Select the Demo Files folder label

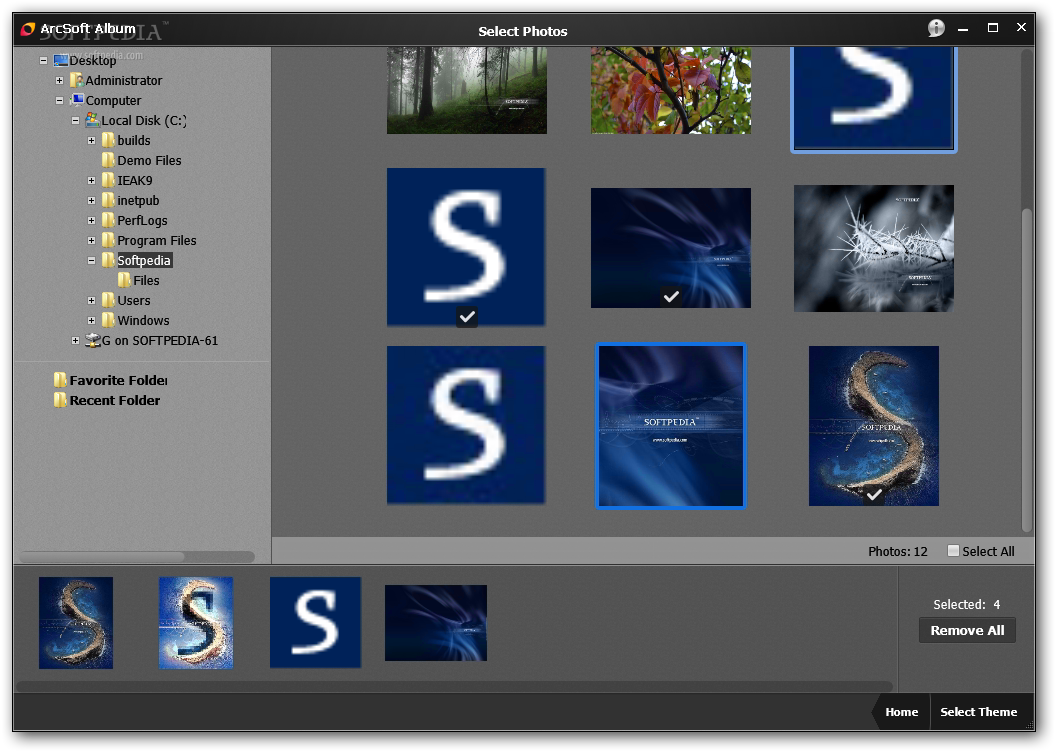point(150,160)
